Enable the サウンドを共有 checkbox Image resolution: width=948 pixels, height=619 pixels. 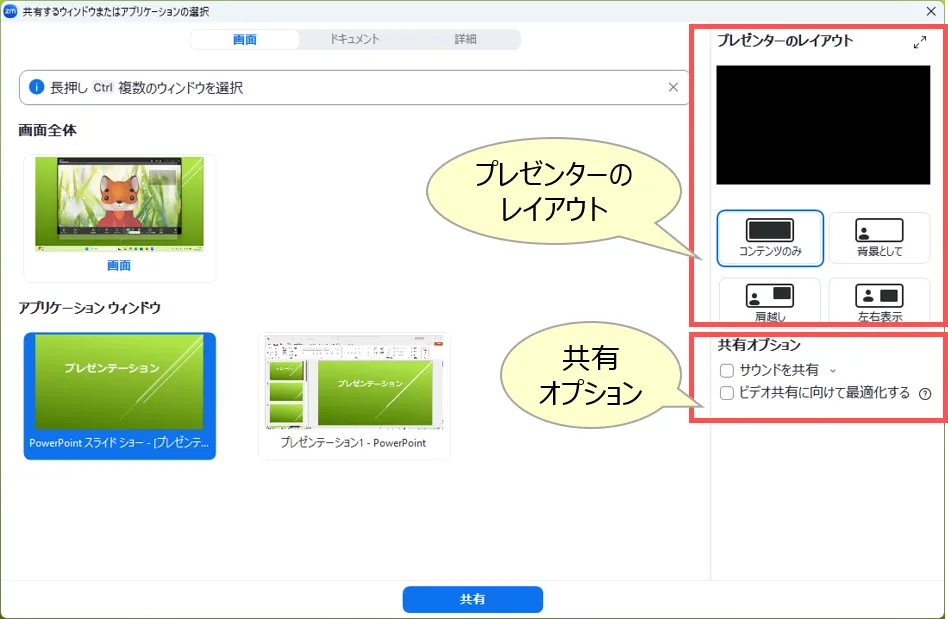[727, 370]
